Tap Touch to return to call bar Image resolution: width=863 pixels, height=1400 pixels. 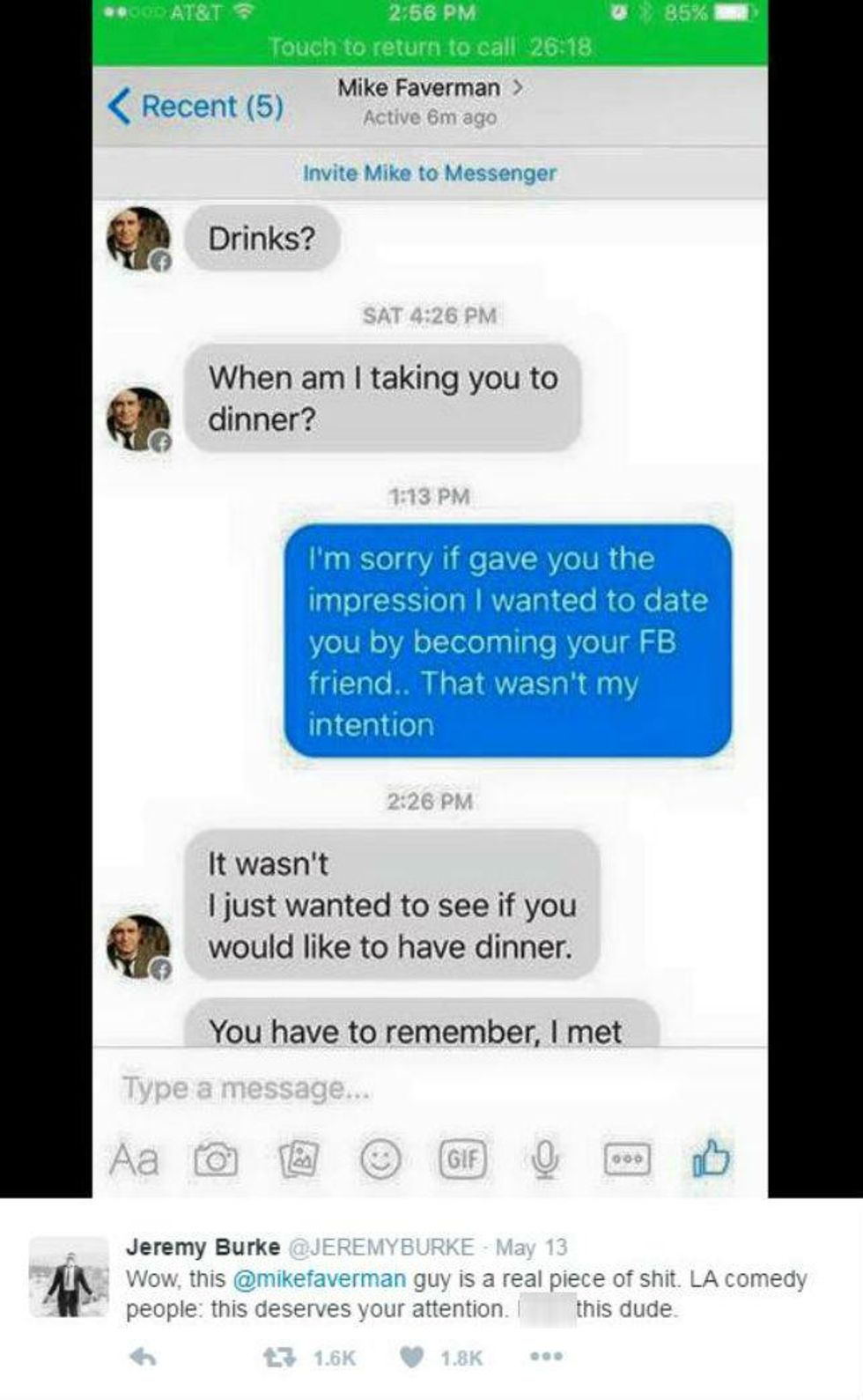pyautogui.click(x=430, y=47)
